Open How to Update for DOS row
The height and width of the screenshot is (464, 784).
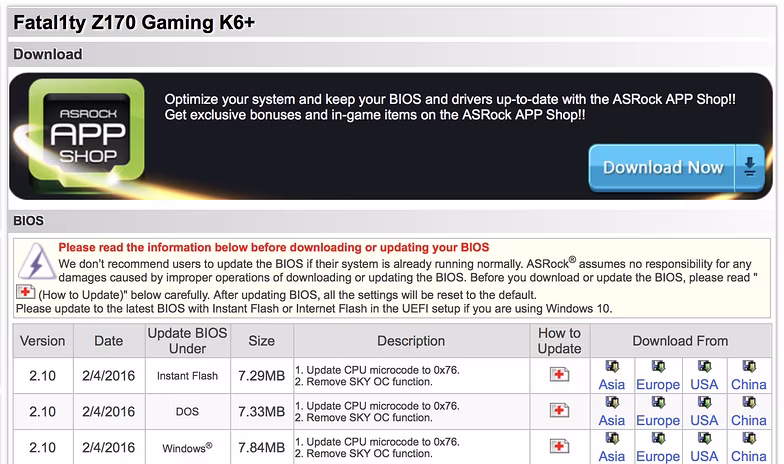[x=560, y=410]
